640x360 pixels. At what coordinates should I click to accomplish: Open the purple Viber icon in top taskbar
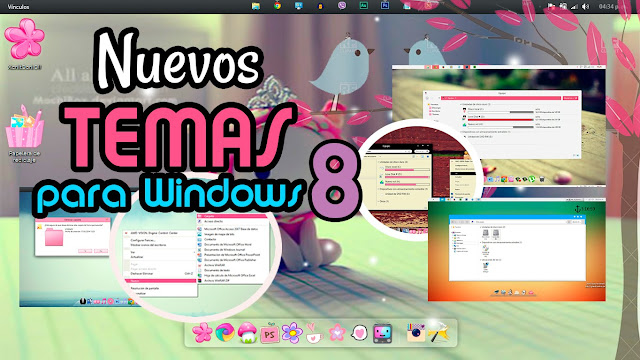pyautogui.click(x=342, y=6)
